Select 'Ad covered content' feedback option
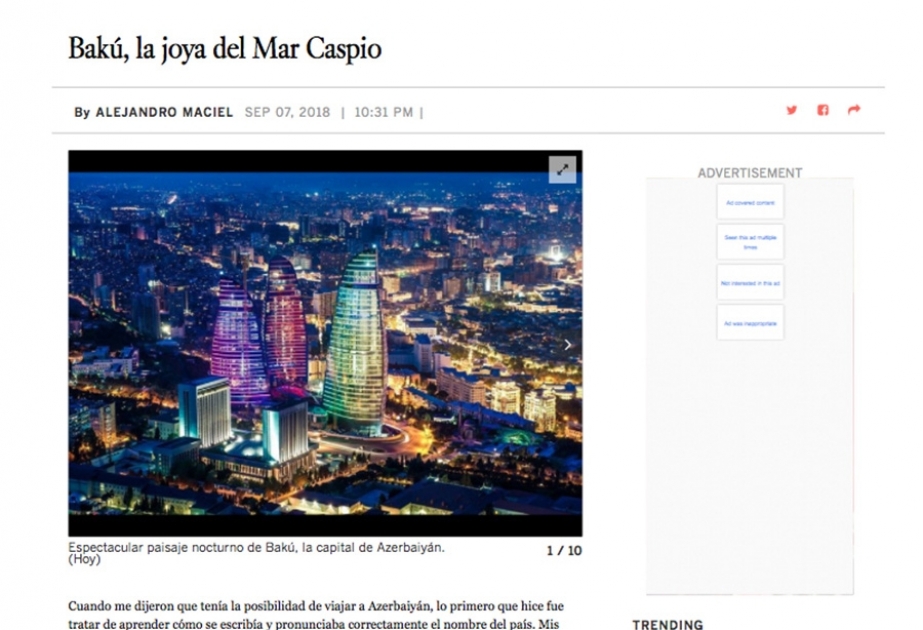This screenshot has width=923, height=630. (750, 203)
